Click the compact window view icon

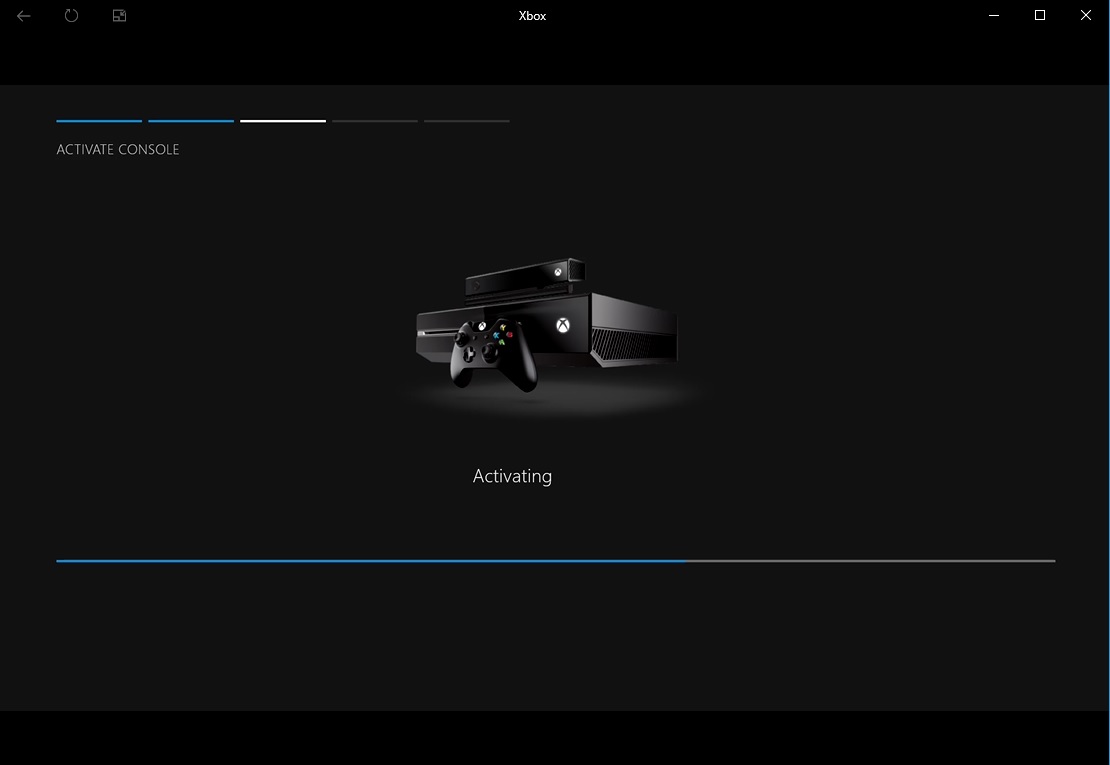coord(120,16)
